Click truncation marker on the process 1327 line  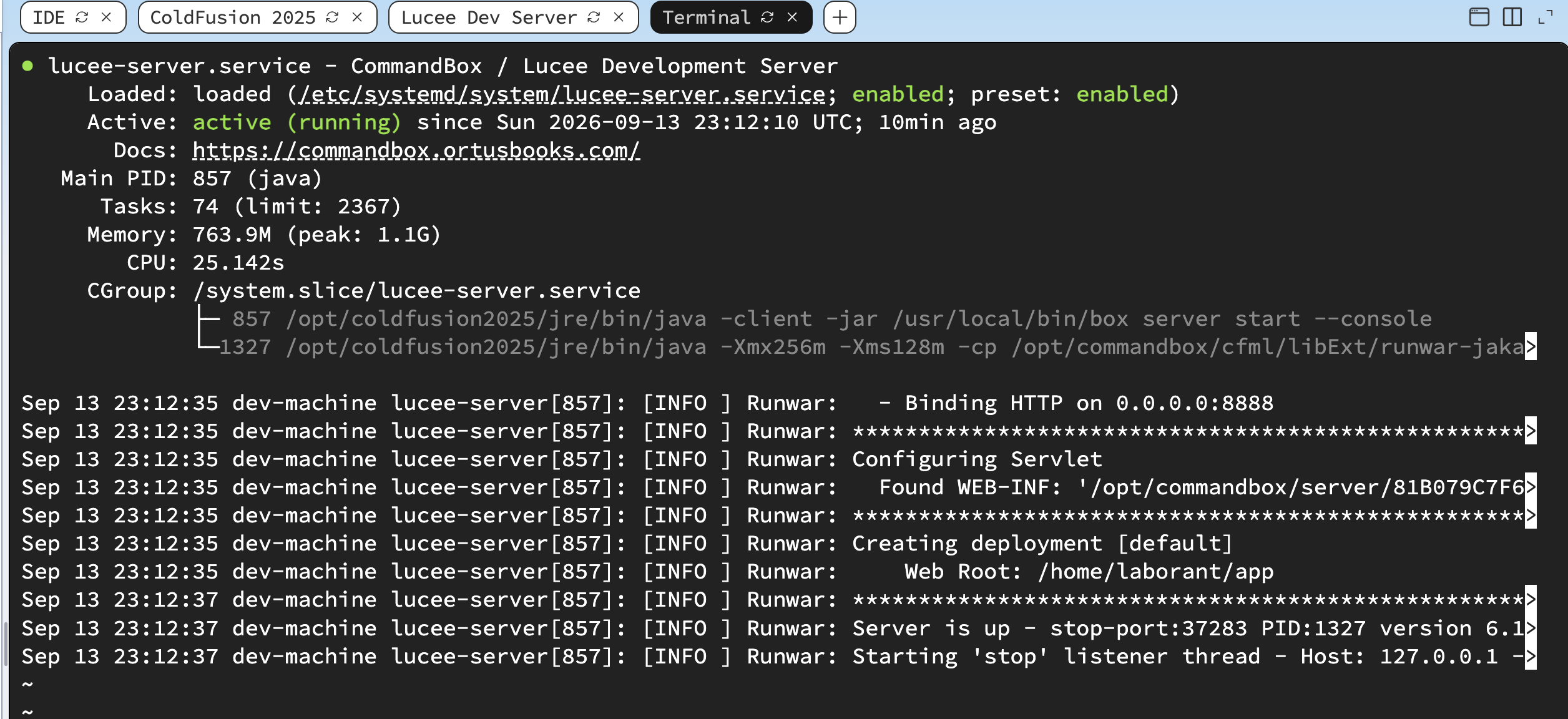point(1531,347)
